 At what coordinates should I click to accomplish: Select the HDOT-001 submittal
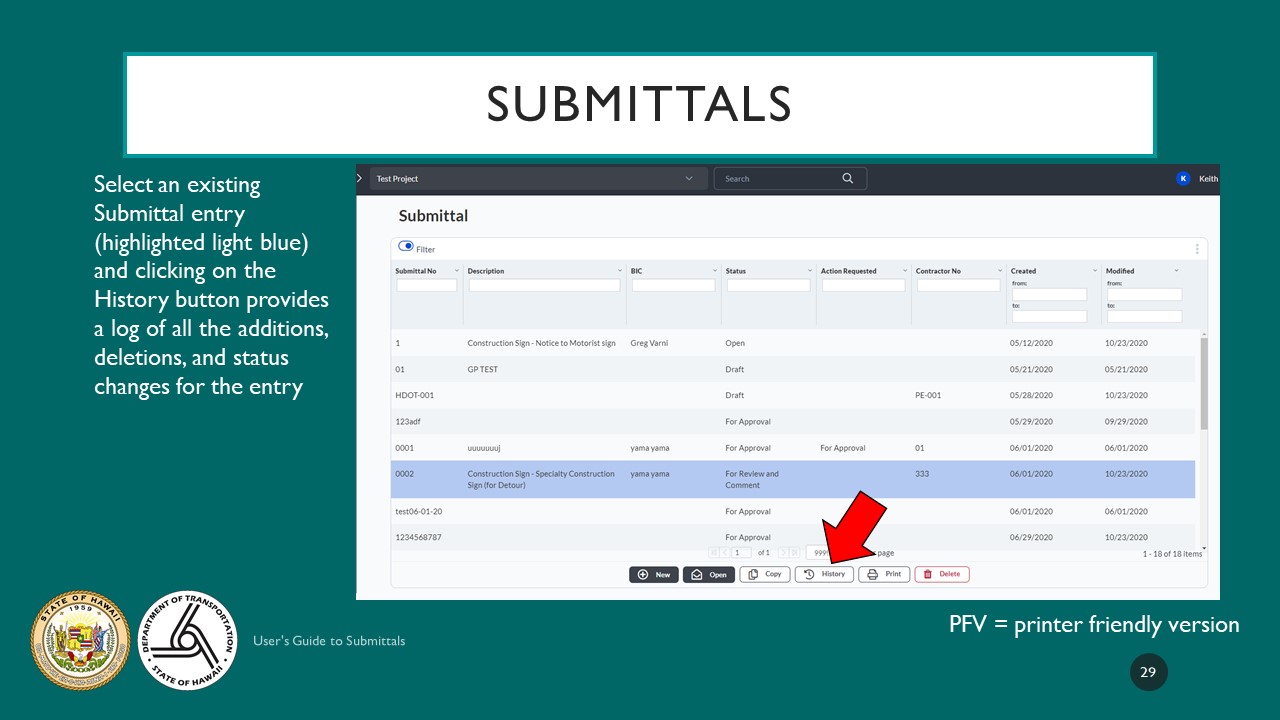coord(793,395)
